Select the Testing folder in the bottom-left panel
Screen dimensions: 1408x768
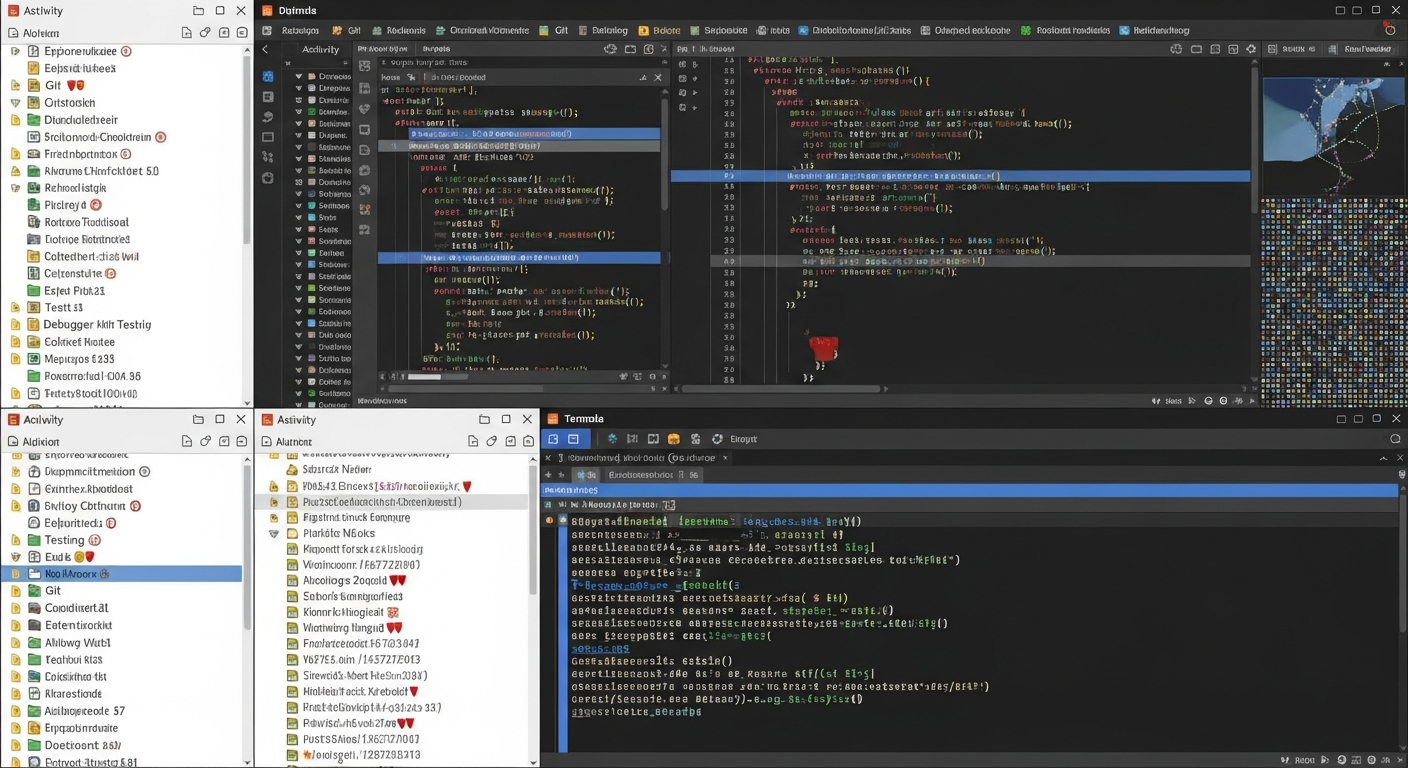64,540
